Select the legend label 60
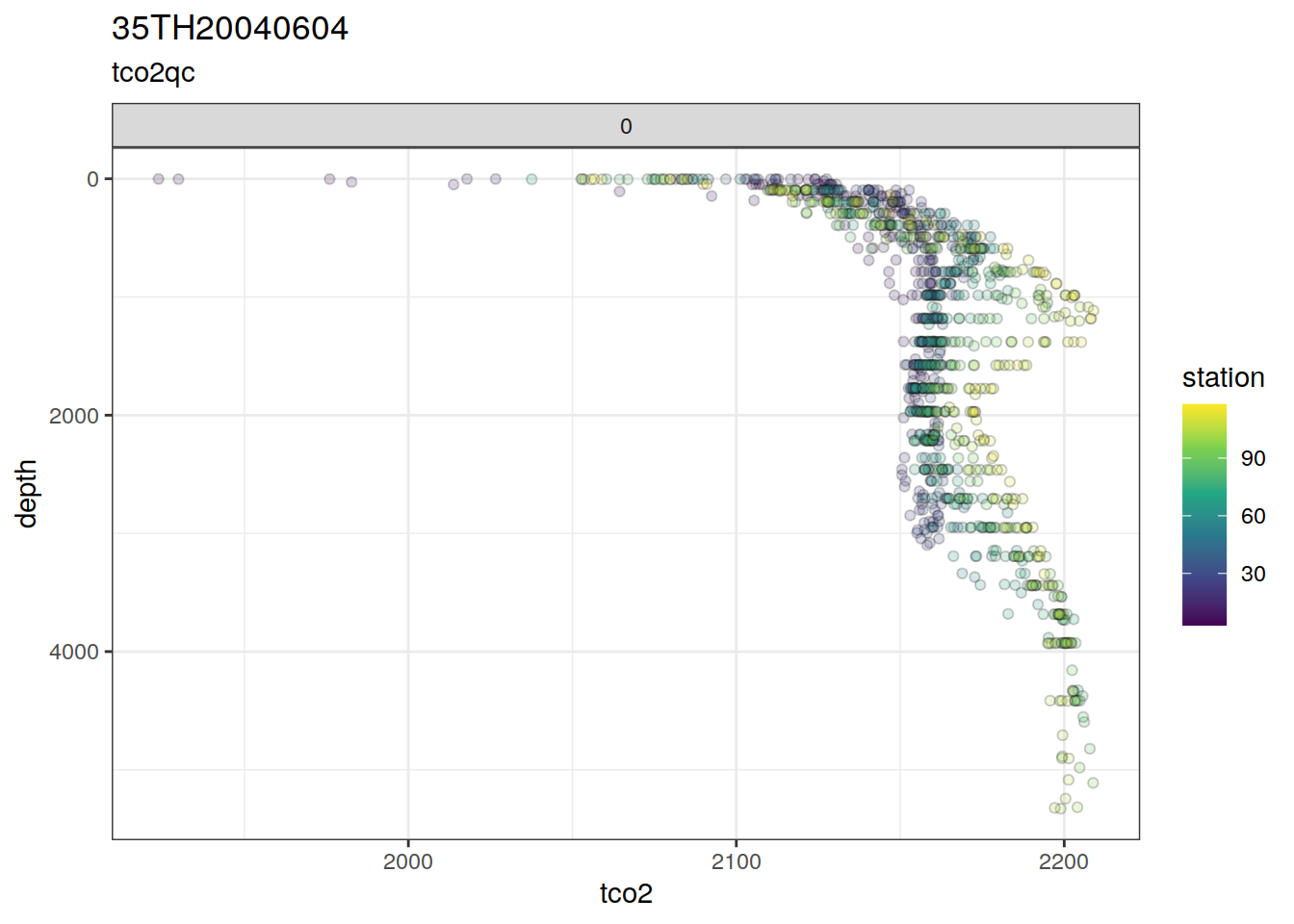 click(1253, 516)
